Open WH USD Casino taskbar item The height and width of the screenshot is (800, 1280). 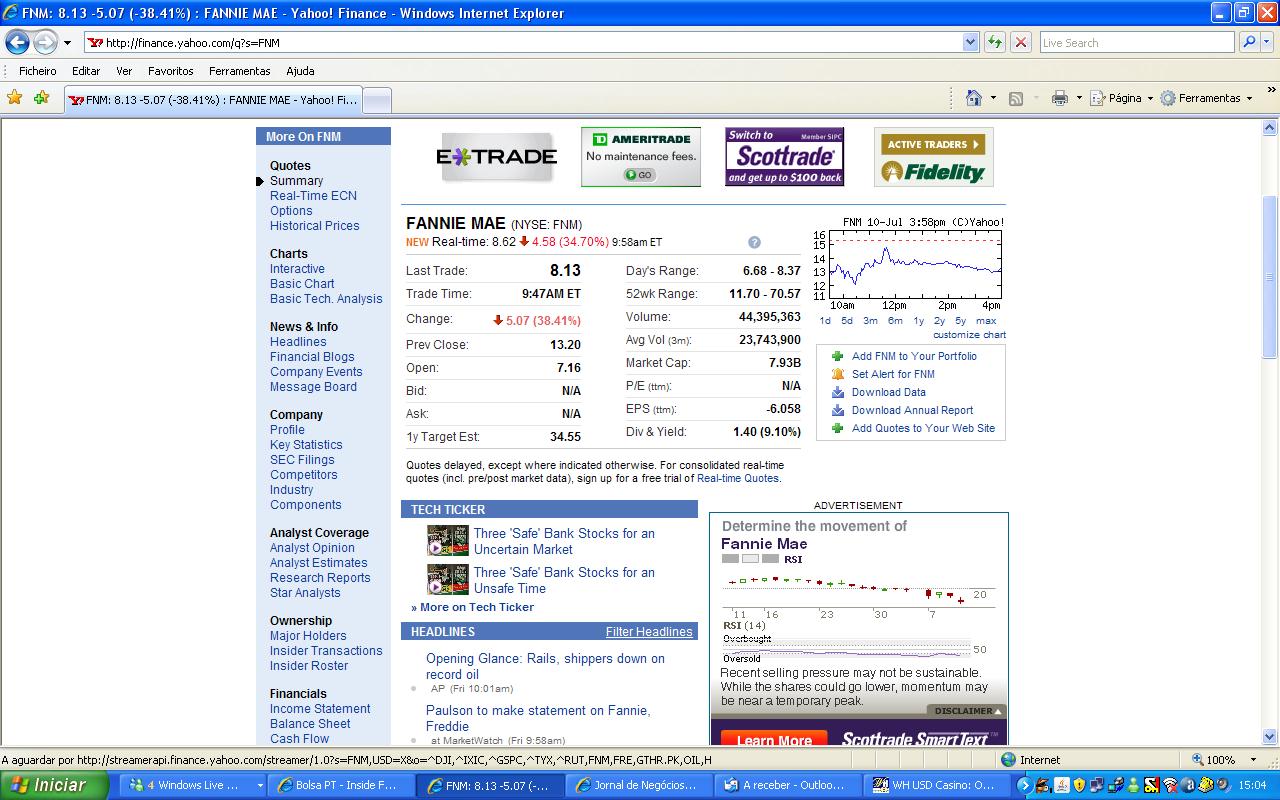click(936, 785)
